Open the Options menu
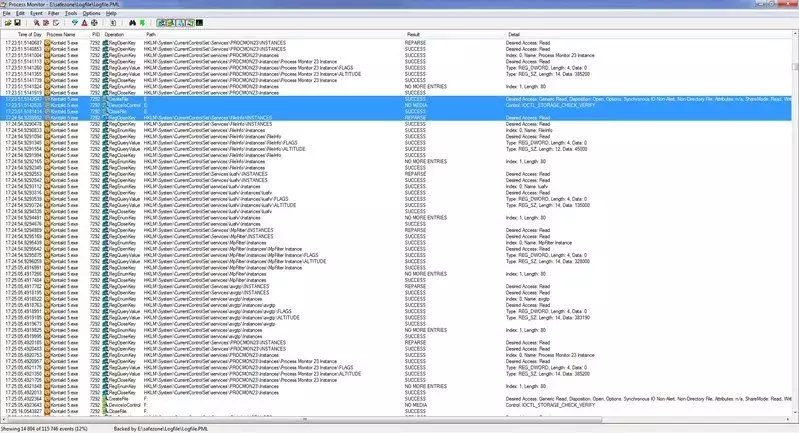This screenshot has height=433, width=799. 92,13
